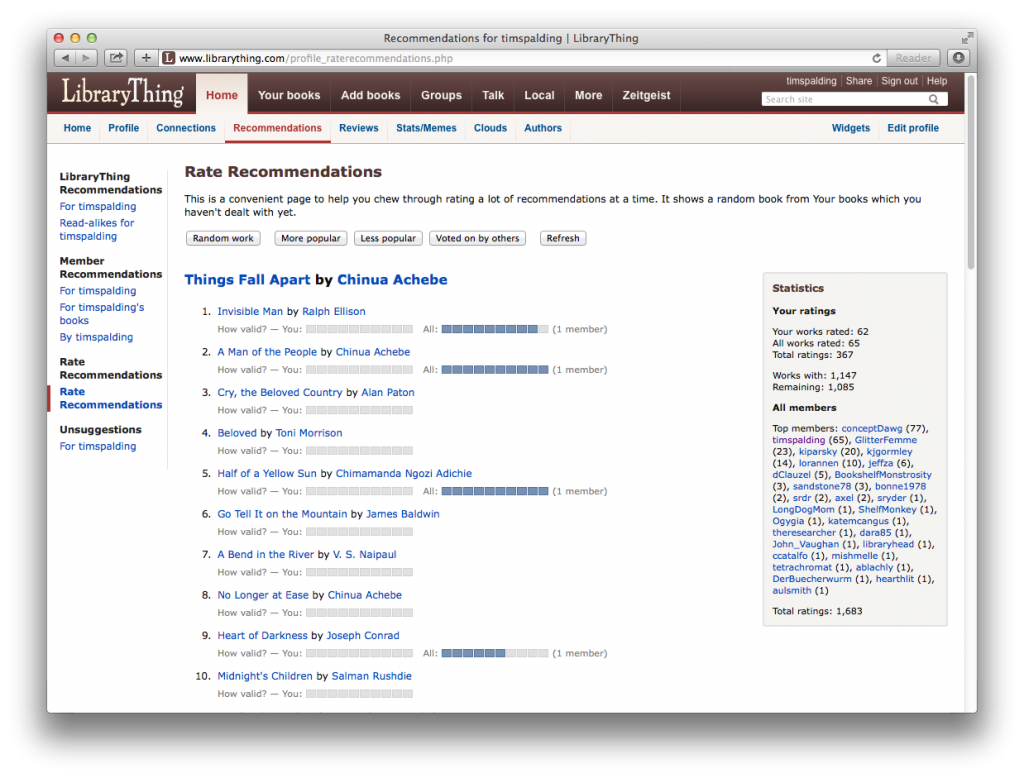Click the search magnifier icon
Screen dimensions: 1024x778
934,99
